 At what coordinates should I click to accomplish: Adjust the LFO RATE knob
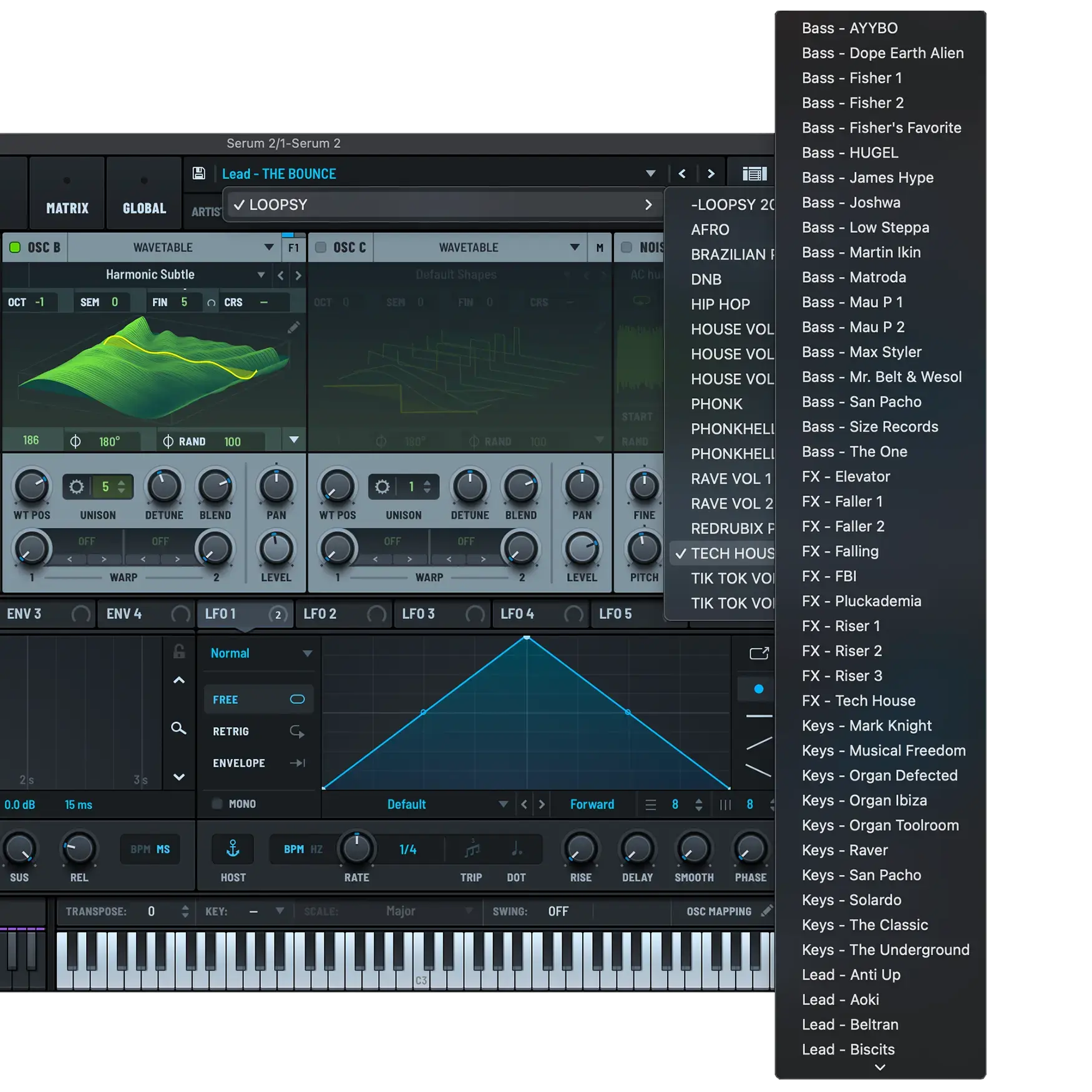coord(356,849)
